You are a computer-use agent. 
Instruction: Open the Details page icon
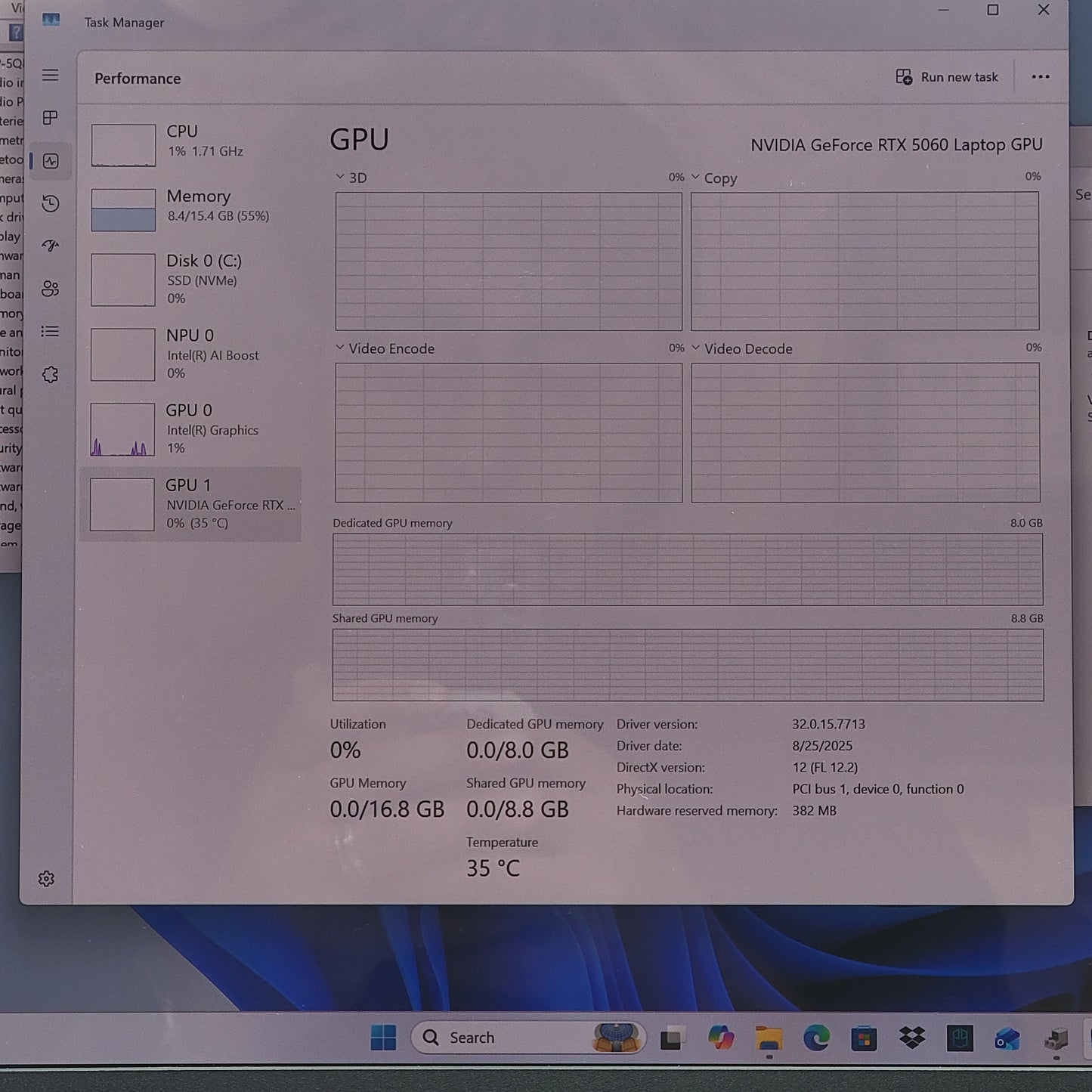click(50, 331)
